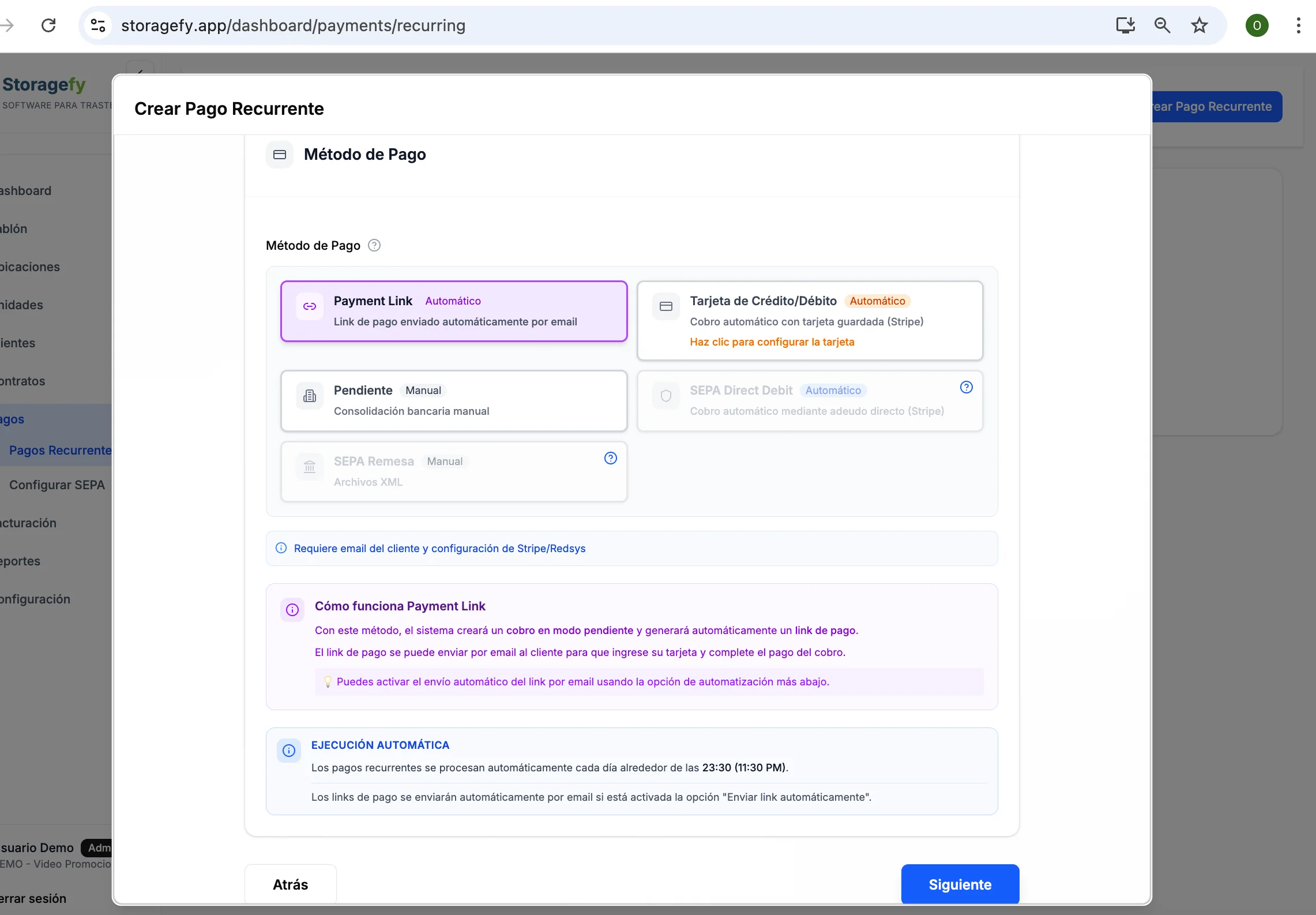
Task: Bookmark page with star icon
Action: [x=1200, y=25]
